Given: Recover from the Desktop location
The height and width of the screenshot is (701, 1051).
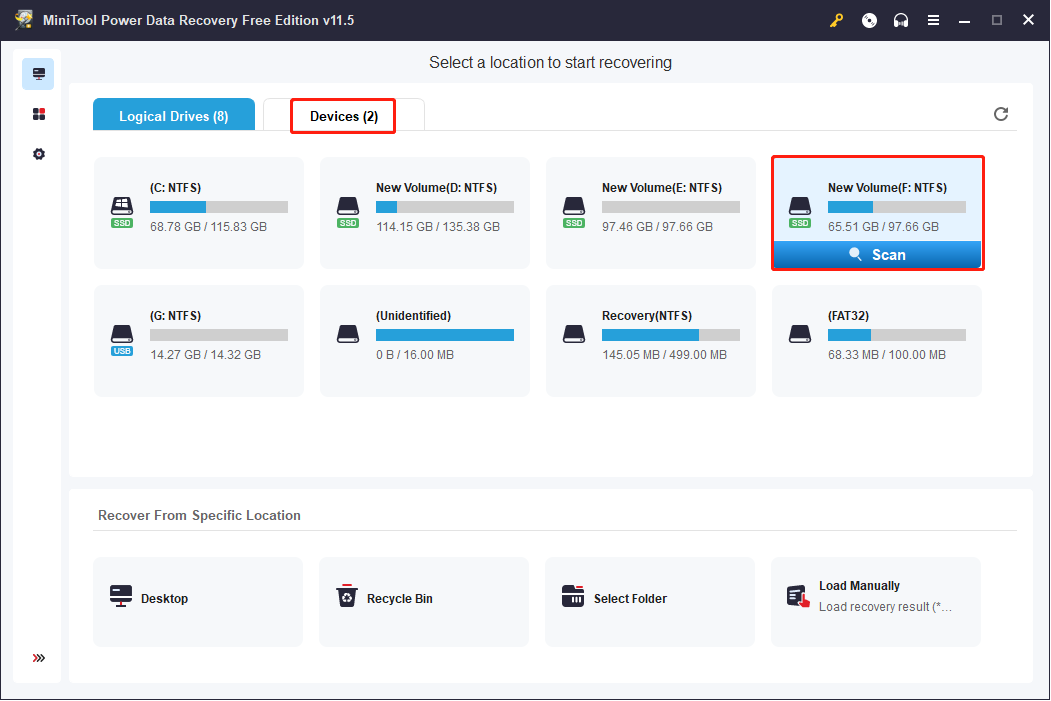Looking at the screenshot, I should tap(198, 602).
